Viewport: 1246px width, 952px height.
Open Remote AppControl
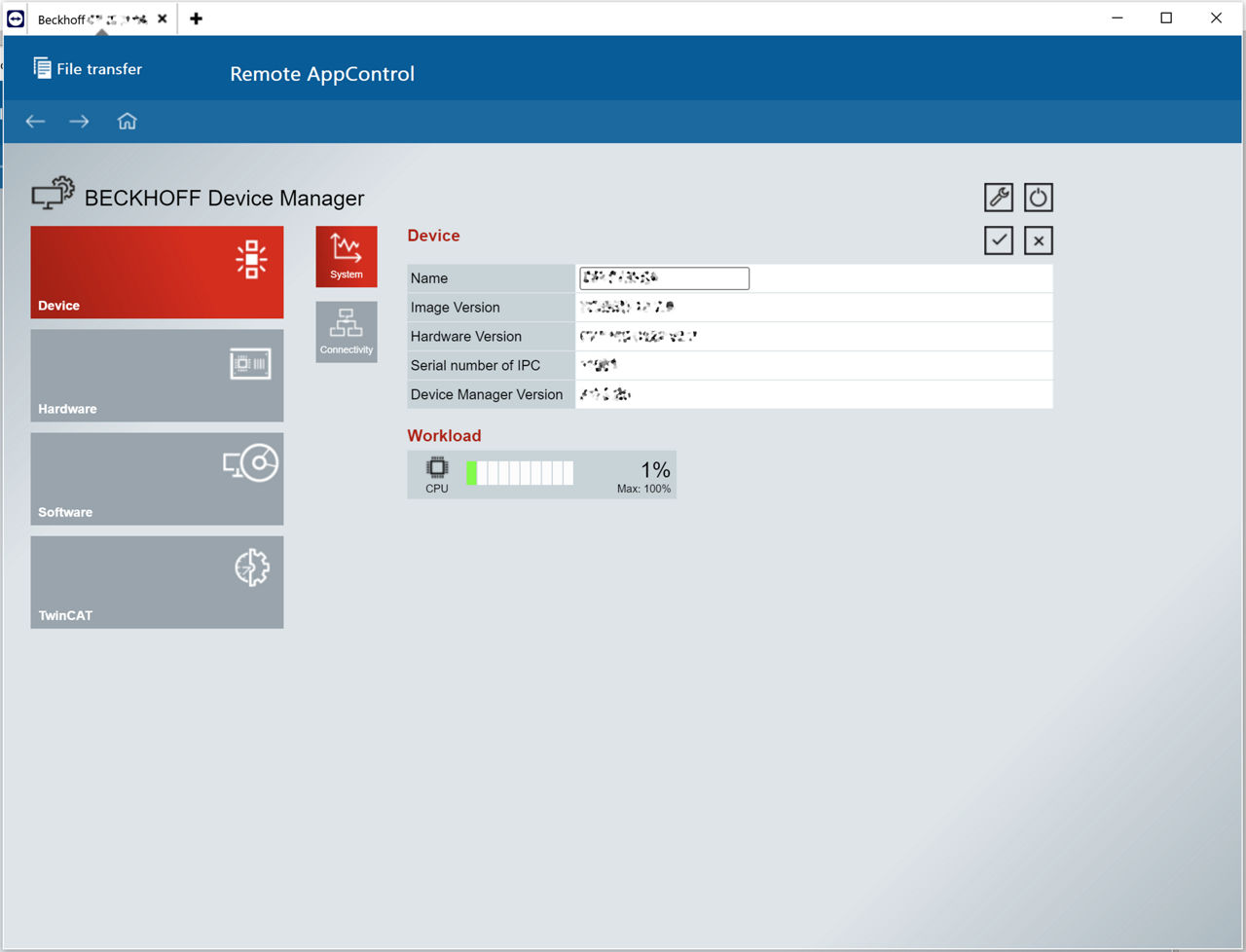(x=322, y=74)
